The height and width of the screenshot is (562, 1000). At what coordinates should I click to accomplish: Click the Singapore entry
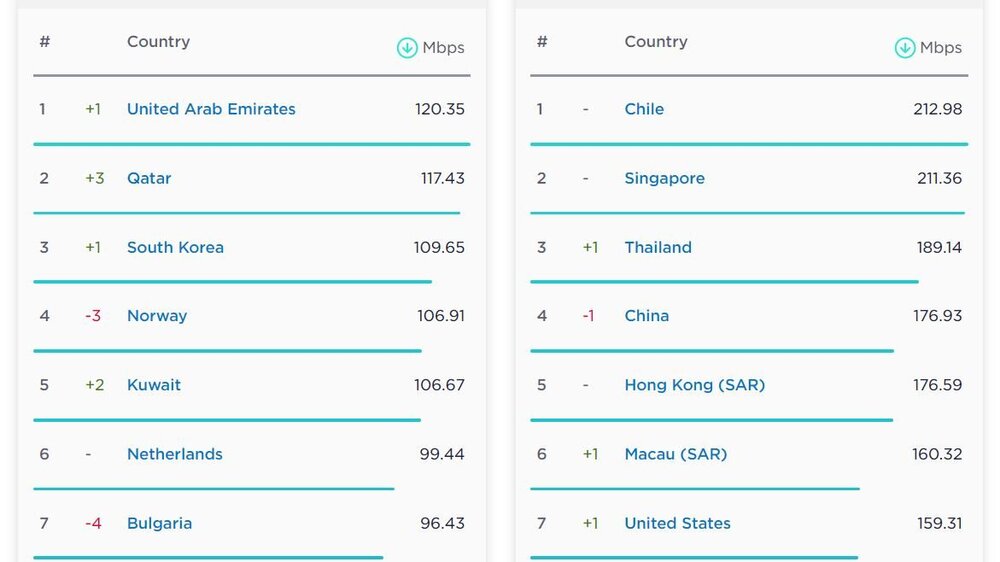(664, 178)
